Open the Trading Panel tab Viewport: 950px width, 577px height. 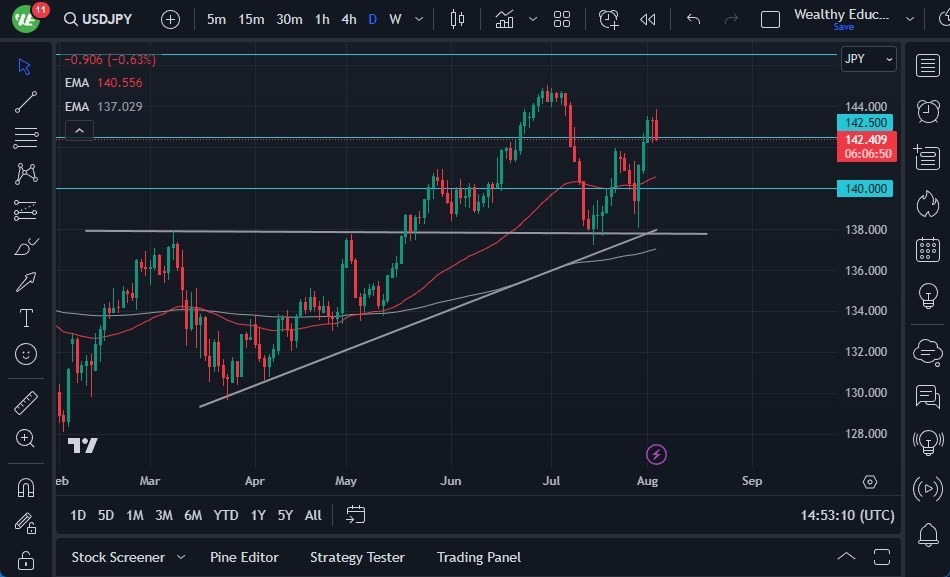tap(478, 557)
